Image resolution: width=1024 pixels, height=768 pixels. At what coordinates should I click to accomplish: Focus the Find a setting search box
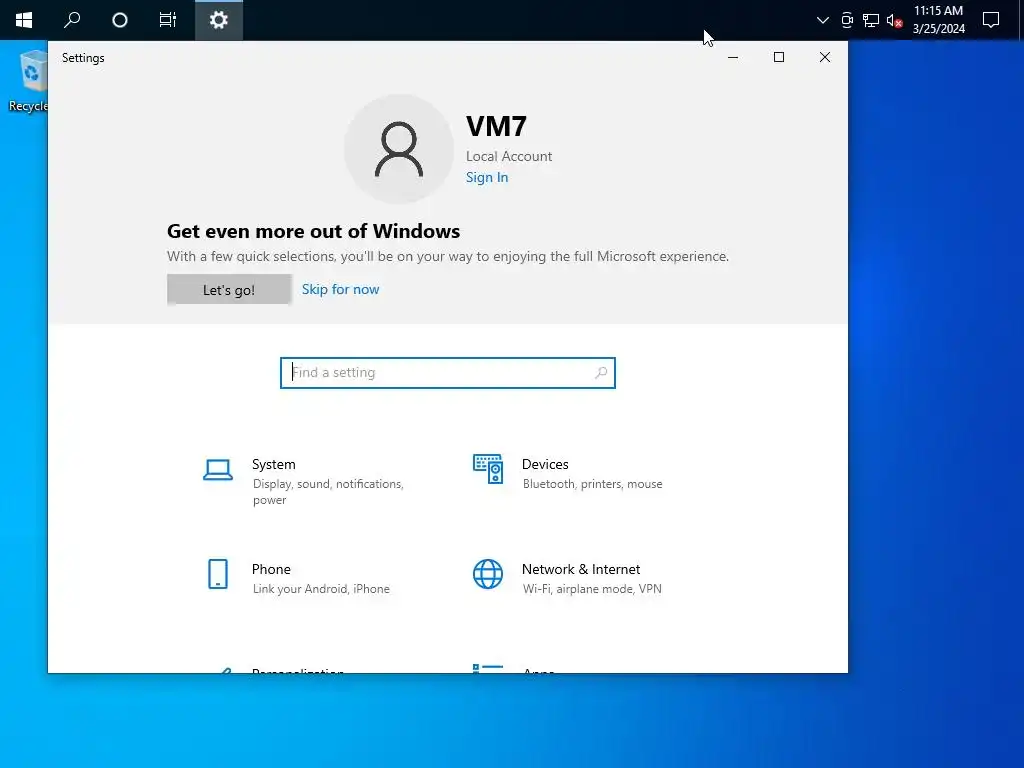pos(448,373)
